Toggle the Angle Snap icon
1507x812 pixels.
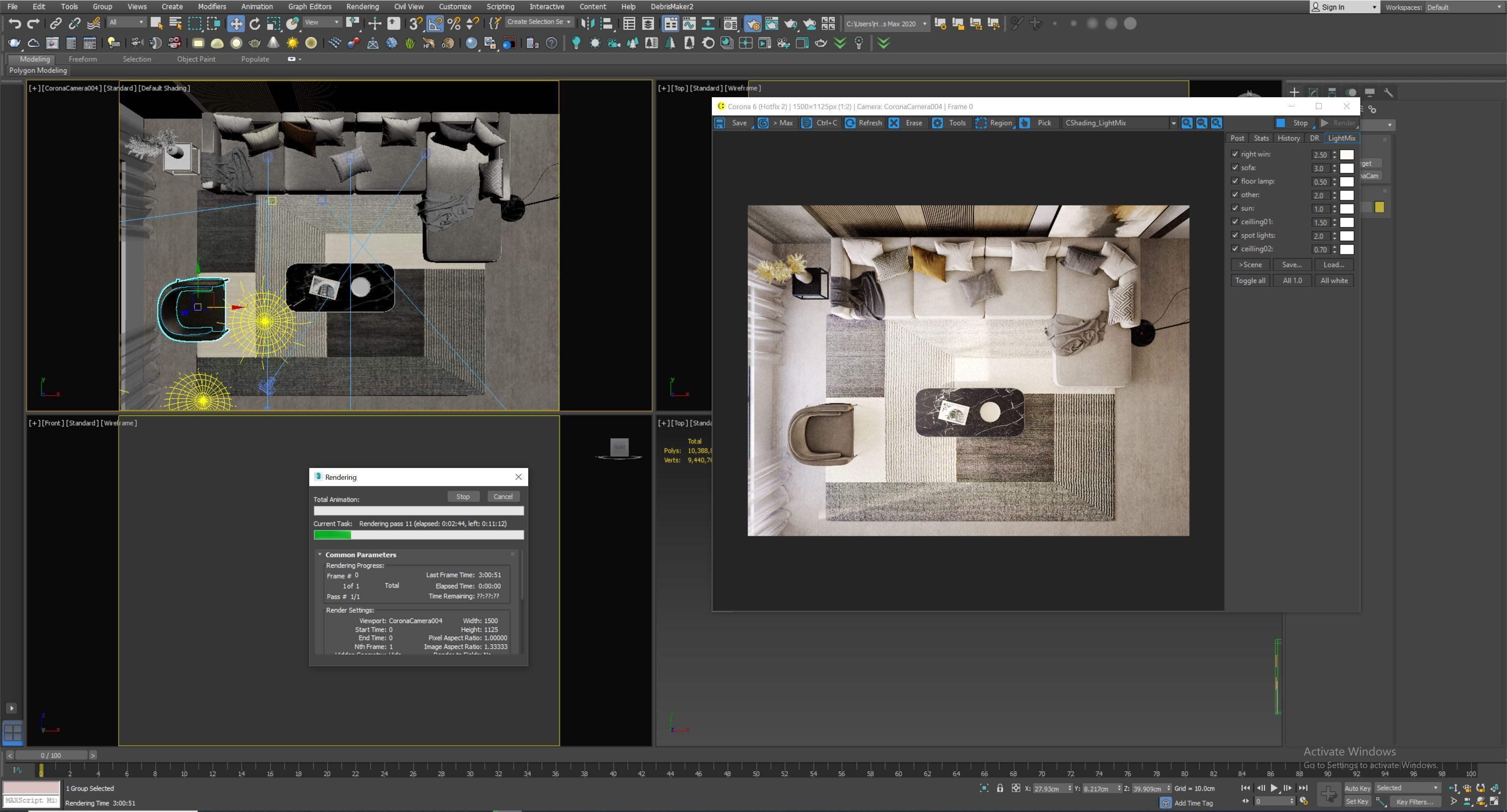coord(435,24)
